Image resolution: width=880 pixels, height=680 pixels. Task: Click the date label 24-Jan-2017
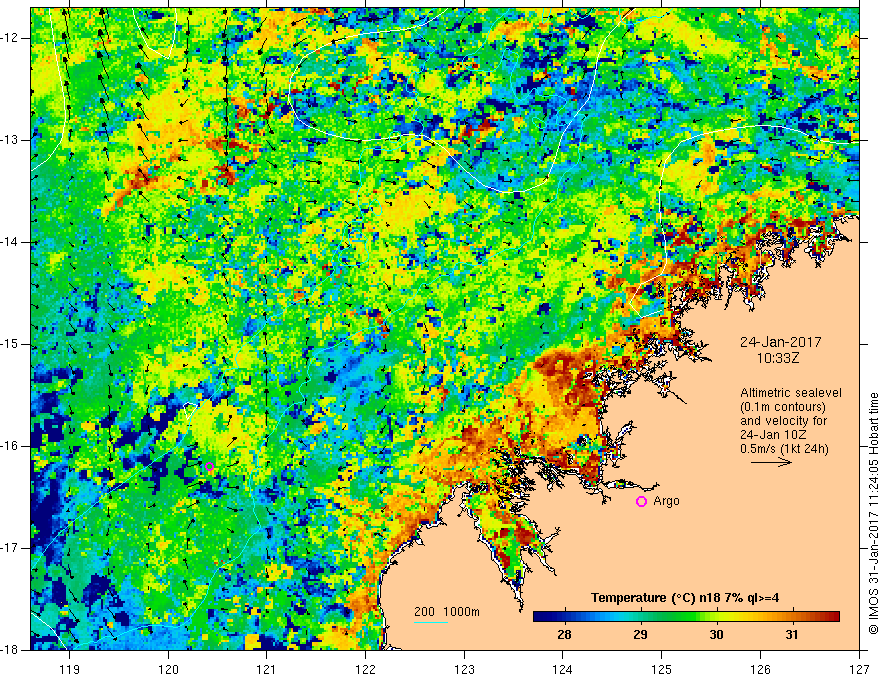780,342
